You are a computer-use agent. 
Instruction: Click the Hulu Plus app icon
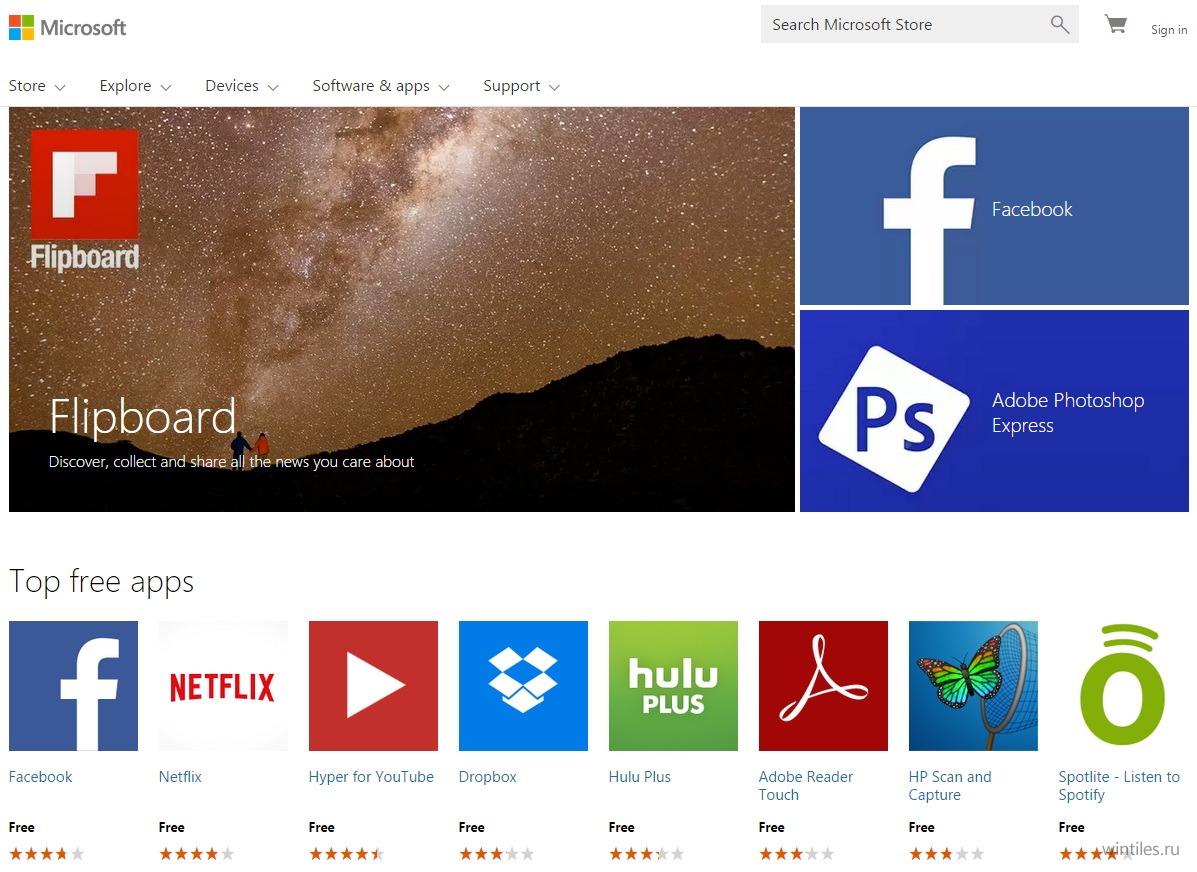[673, 686]
